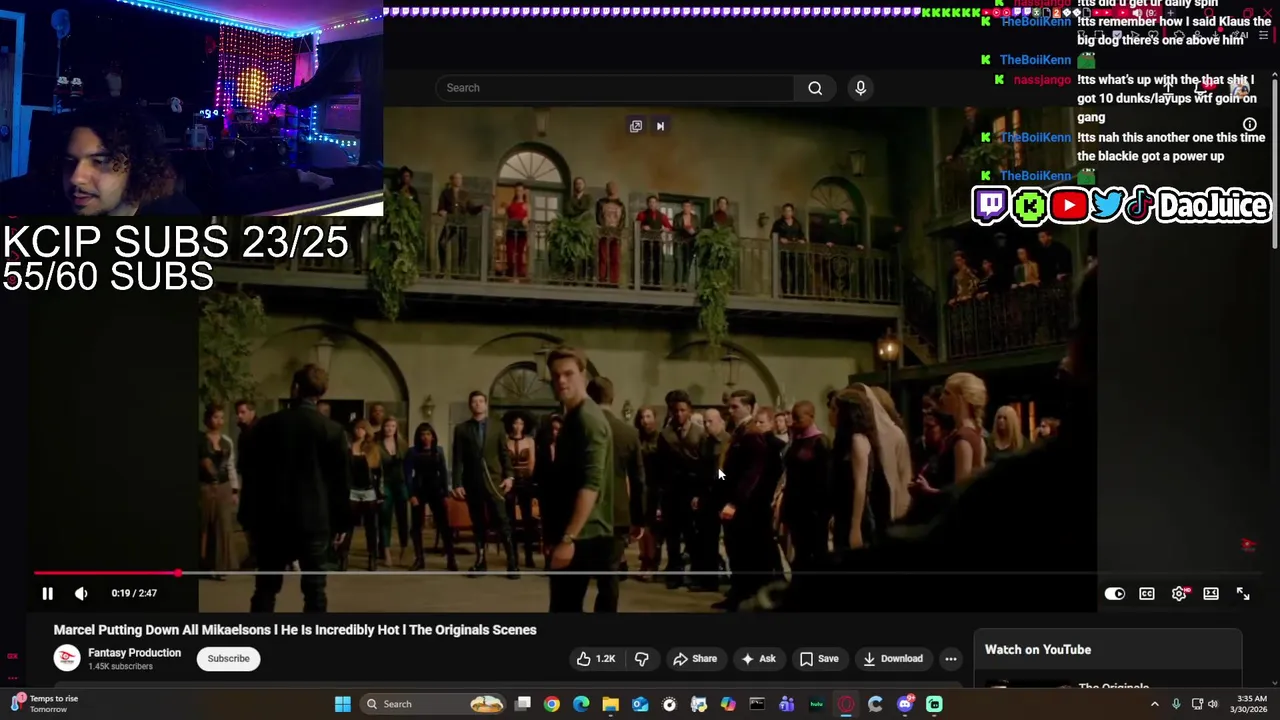This screenshot has width=1280, height=720.
Task: Open weather widget Temps to rise
Action: pos(45,704)
